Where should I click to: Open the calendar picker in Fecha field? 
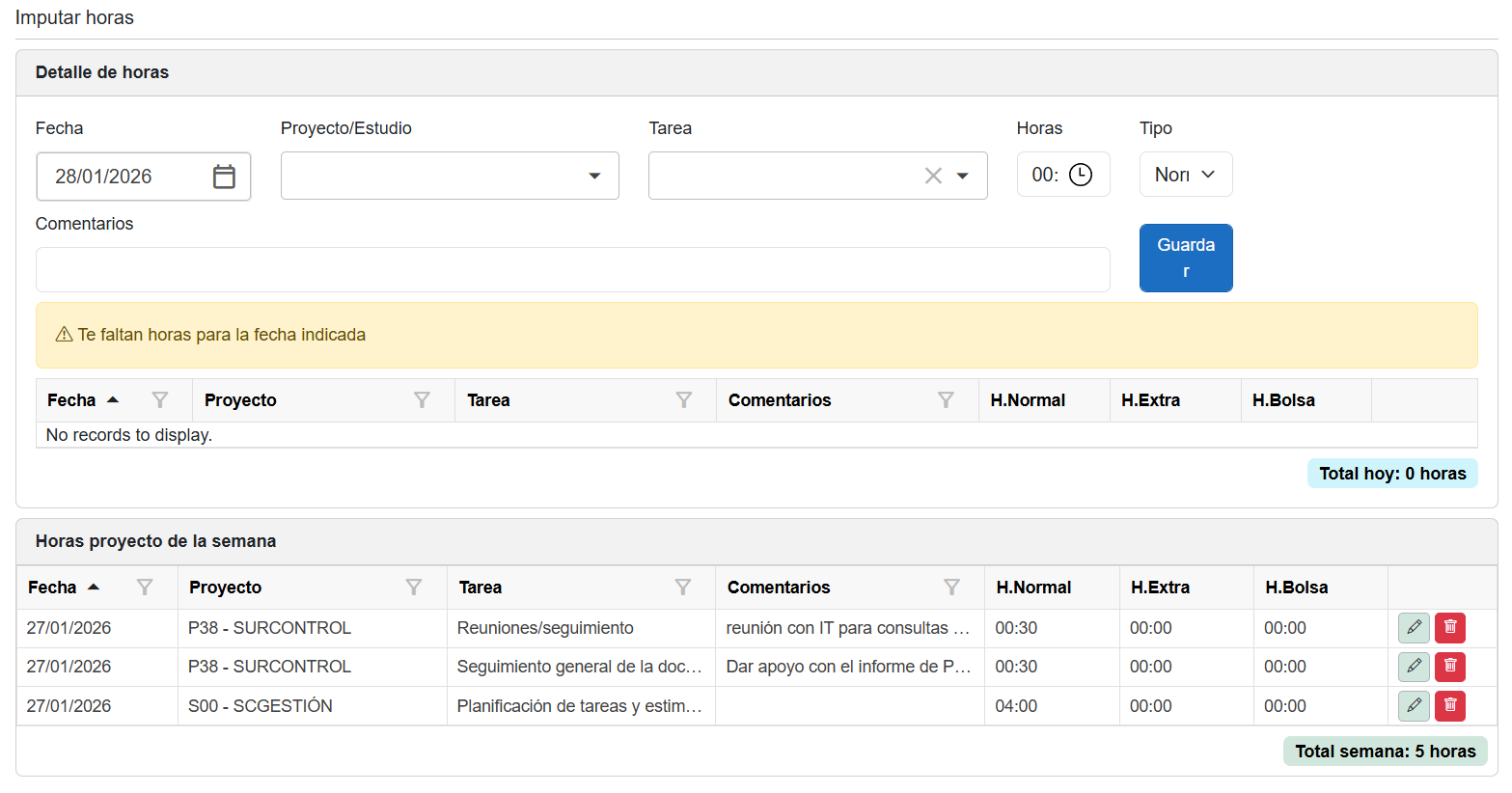click(x=224, y=177)
